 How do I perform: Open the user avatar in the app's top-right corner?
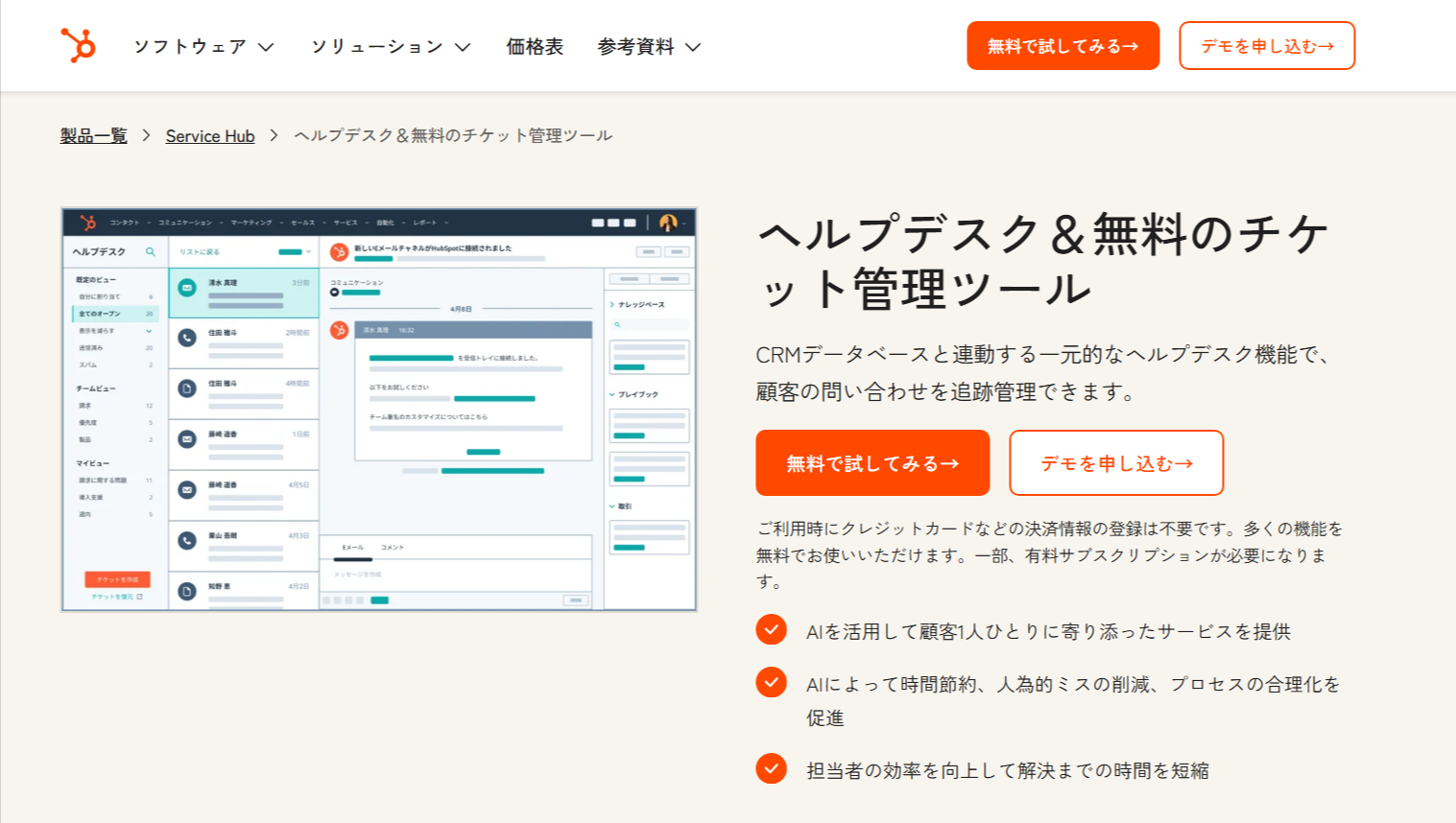667,223
